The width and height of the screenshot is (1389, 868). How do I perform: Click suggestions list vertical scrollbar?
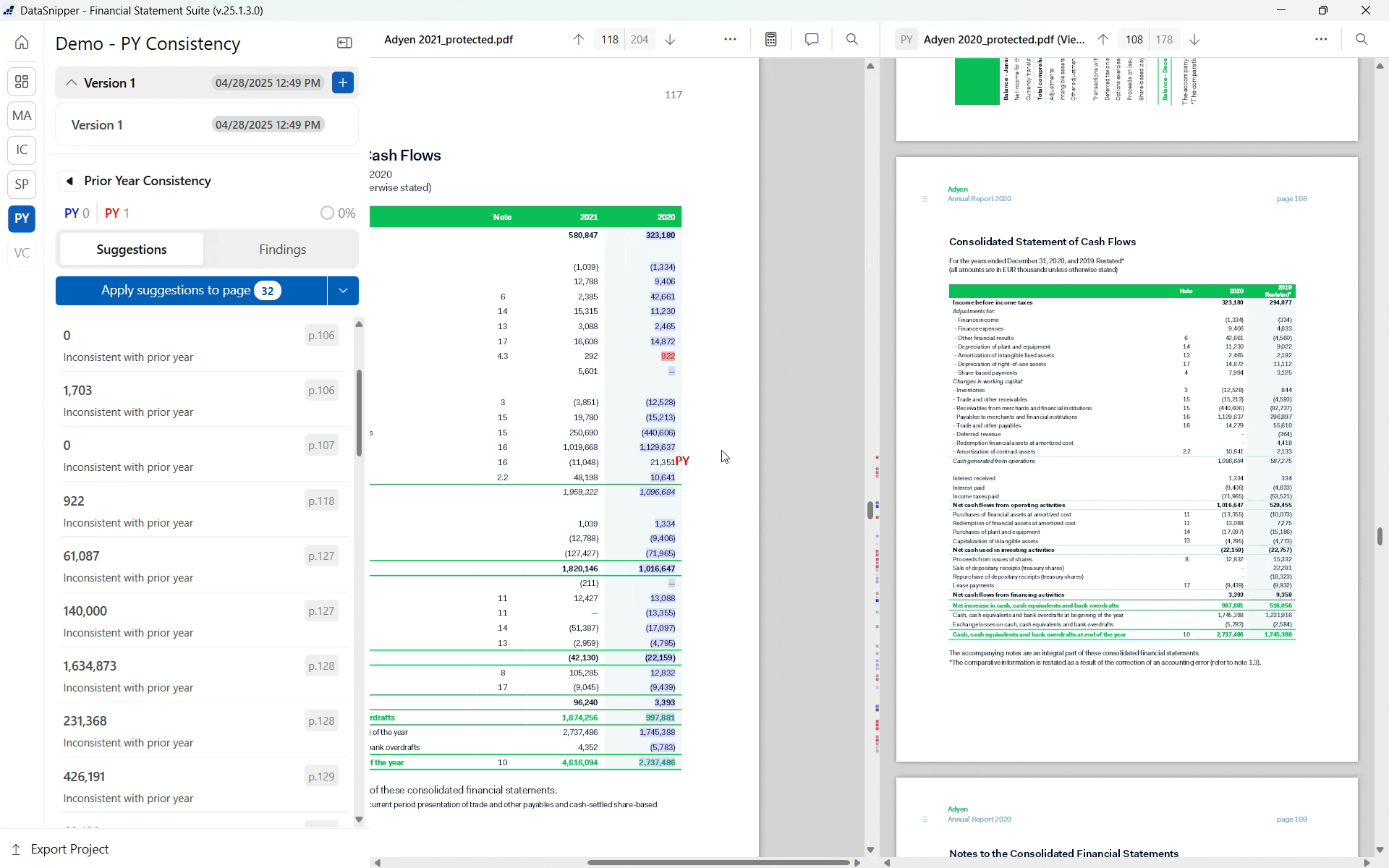[359, 412]
